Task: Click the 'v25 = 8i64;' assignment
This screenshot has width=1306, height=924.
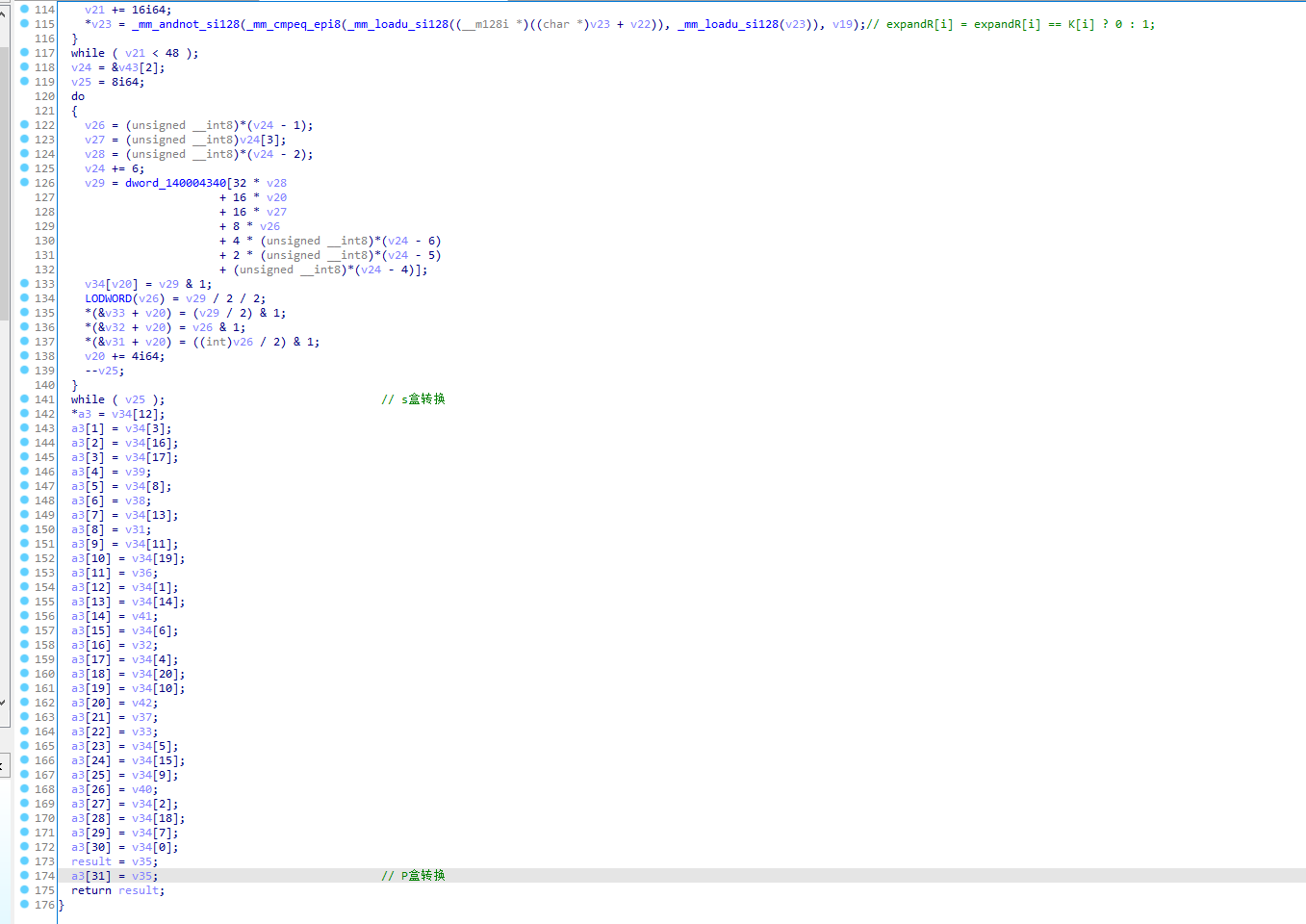Action: (108, 82)
